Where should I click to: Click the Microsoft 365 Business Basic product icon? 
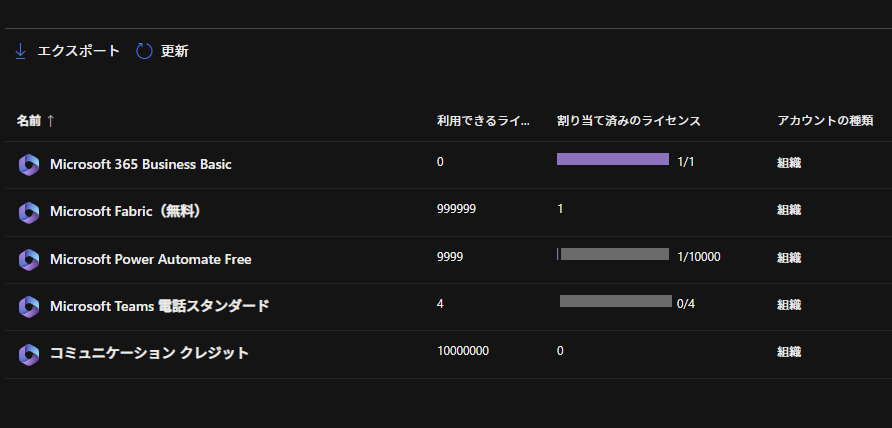coord(28,165)
